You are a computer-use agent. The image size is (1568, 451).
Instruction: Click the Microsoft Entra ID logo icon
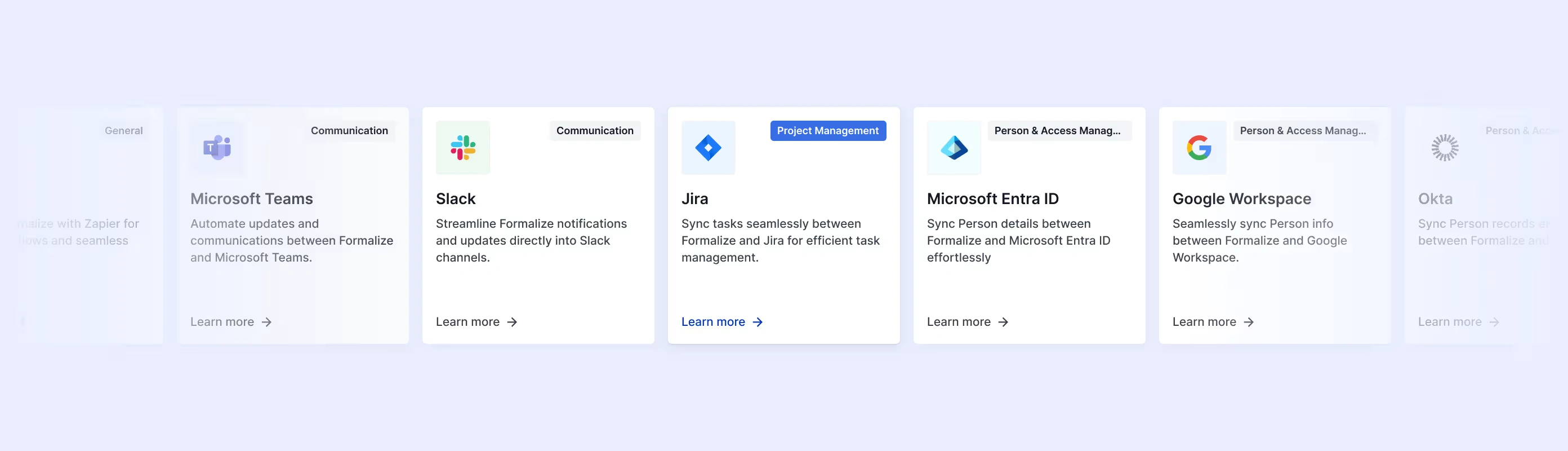(x=954, y=148)
